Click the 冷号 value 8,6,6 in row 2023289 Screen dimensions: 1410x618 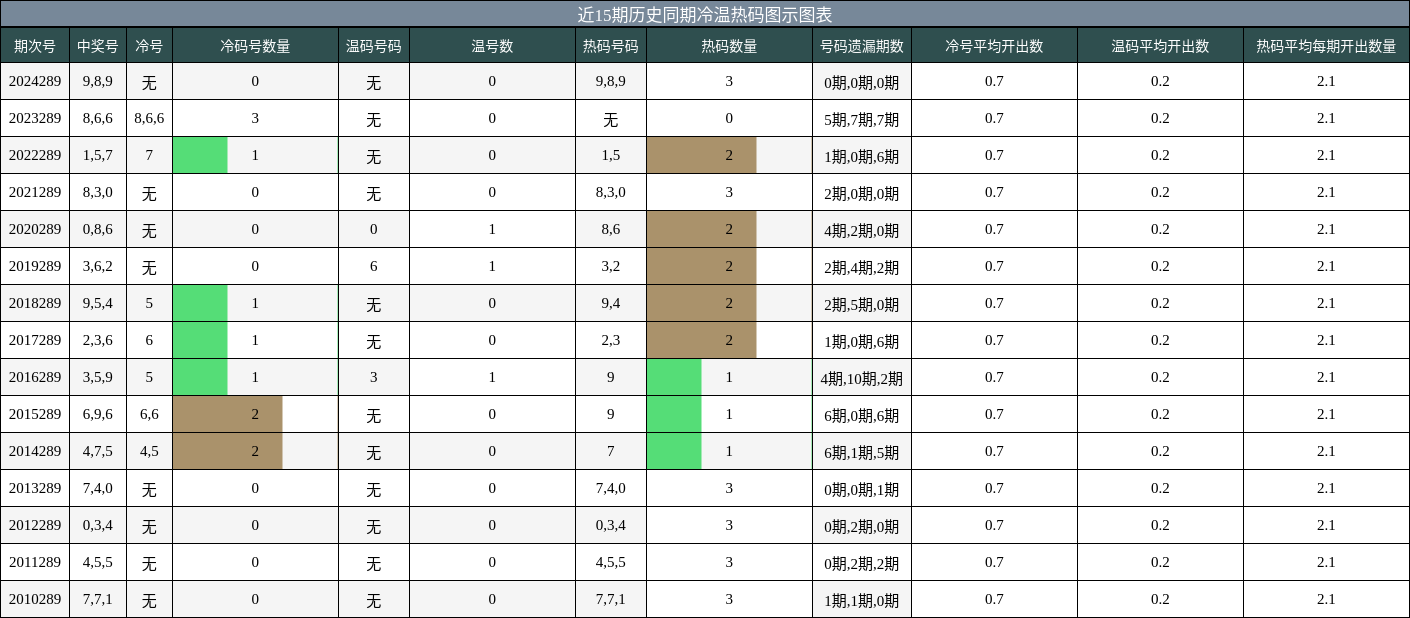(x=148, y=118)
